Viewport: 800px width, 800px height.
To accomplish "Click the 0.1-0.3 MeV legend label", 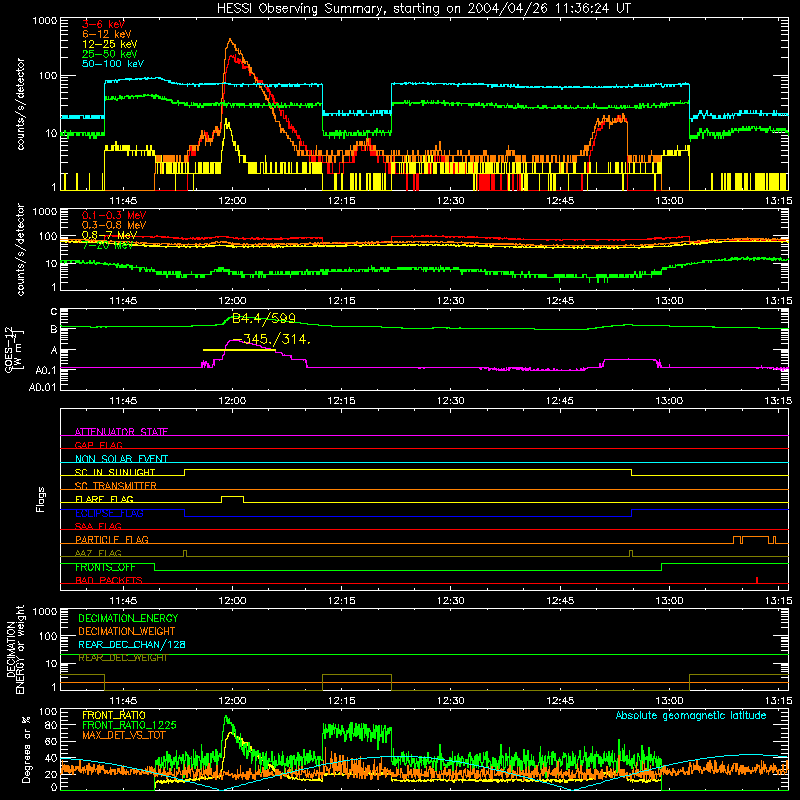I will pos(114,215).
